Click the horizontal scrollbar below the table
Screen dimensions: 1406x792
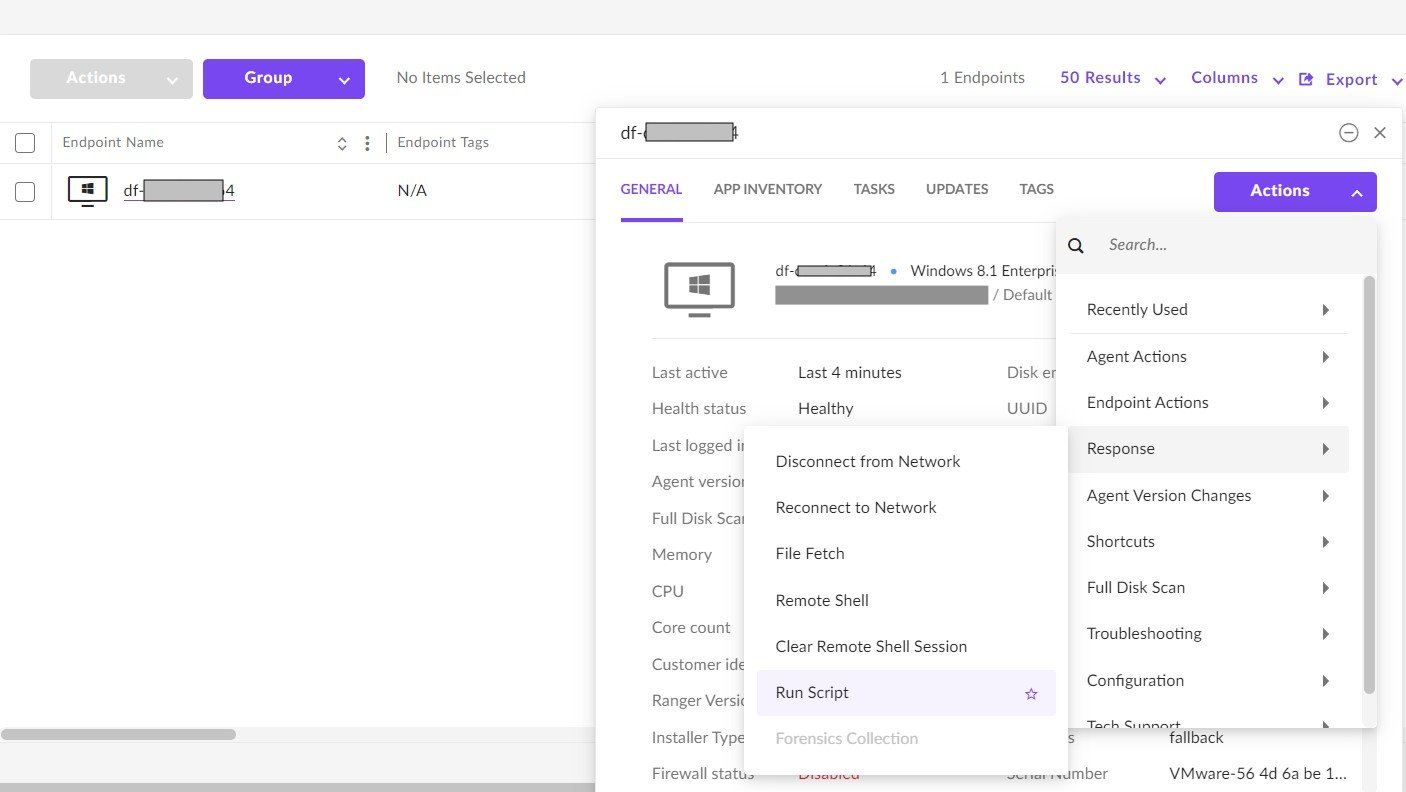point(118,734)
